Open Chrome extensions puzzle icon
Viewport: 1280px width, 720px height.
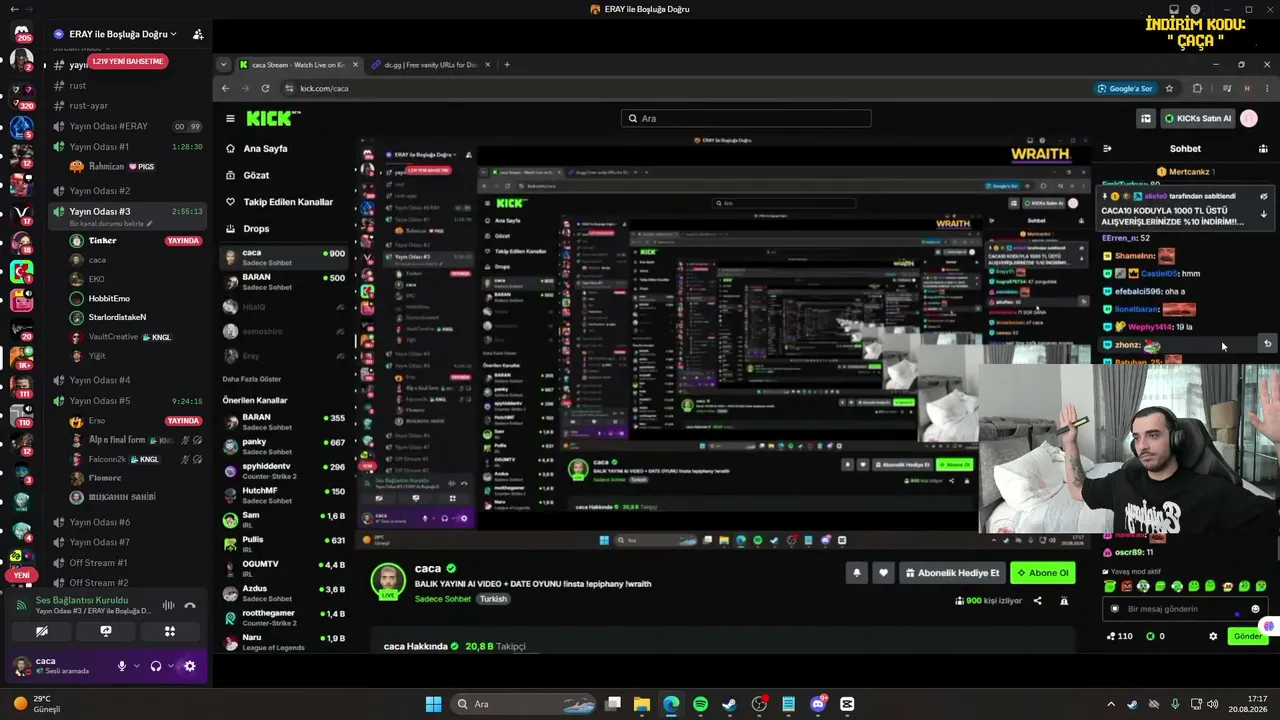click(x=1197, y=88)
